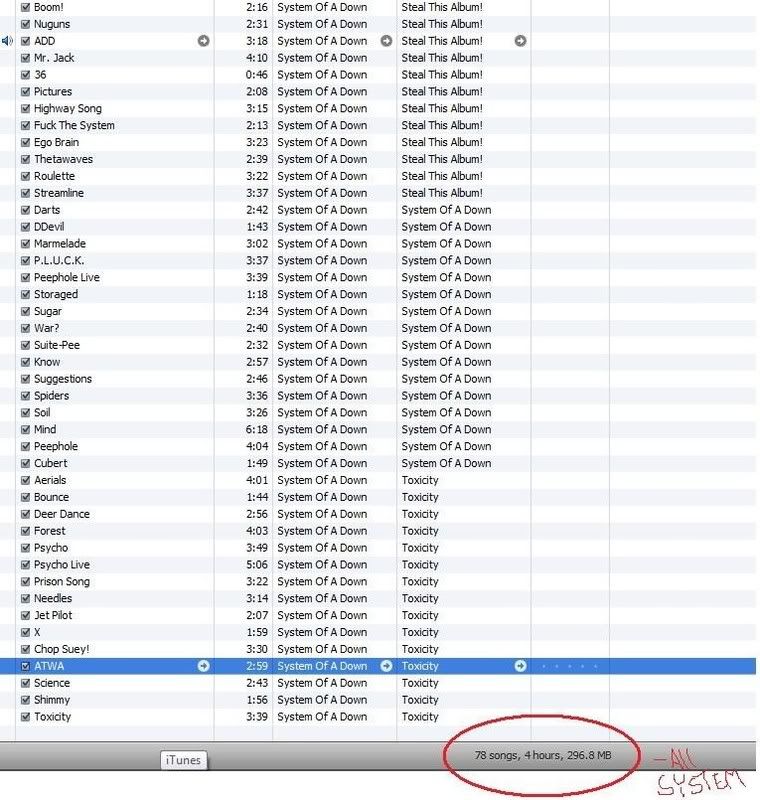This screenshot has width=760, height=800.
Task: Select the song 'Deer Dance'
Action: point(62,514)
